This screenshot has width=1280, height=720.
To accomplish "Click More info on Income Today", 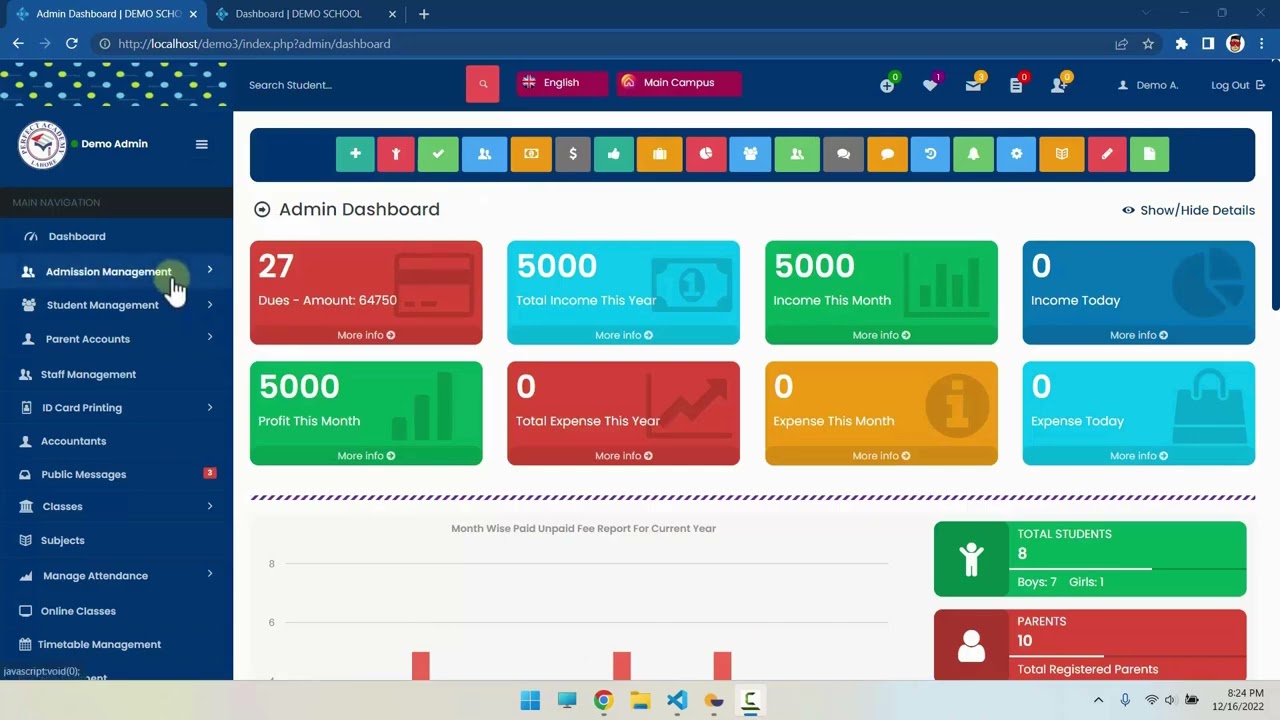I will click(1139, 335).
